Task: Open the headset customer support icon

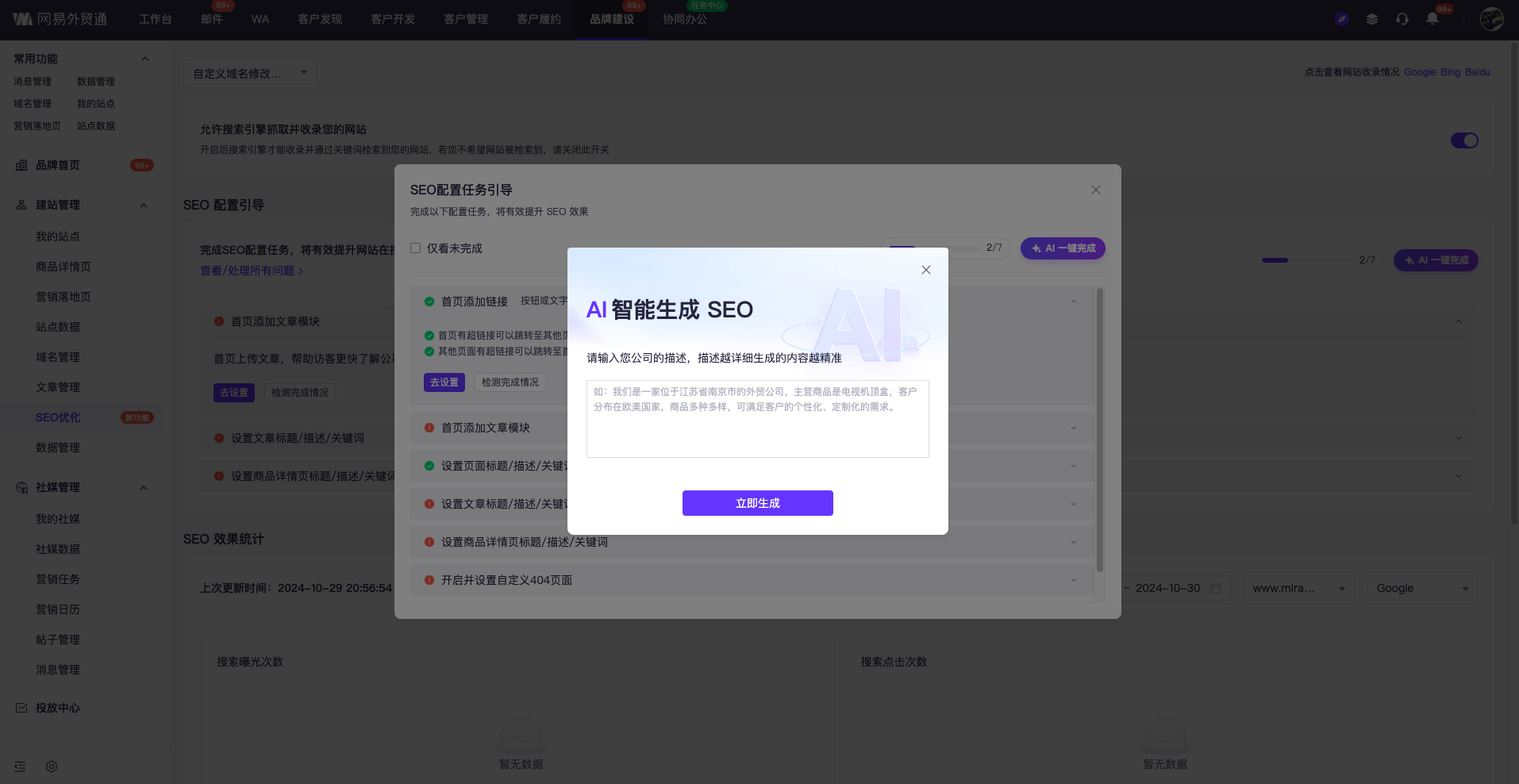Action: click(x=1402, y=19)
